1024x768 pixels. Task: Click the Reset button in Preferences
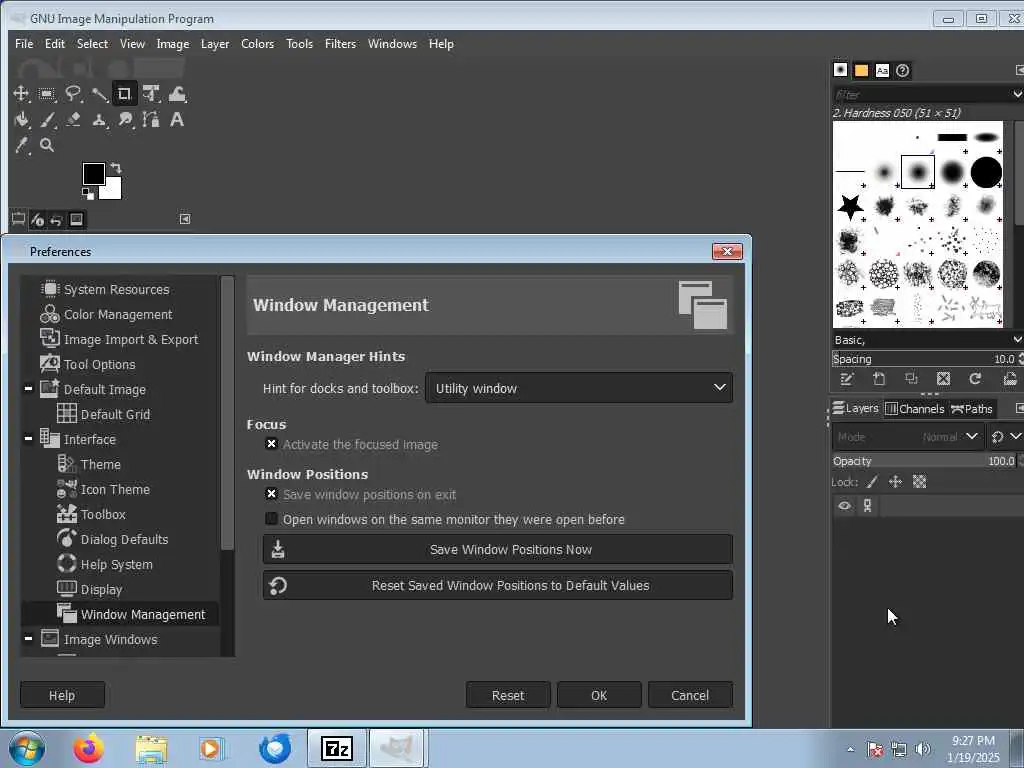[x=508, y=695]
